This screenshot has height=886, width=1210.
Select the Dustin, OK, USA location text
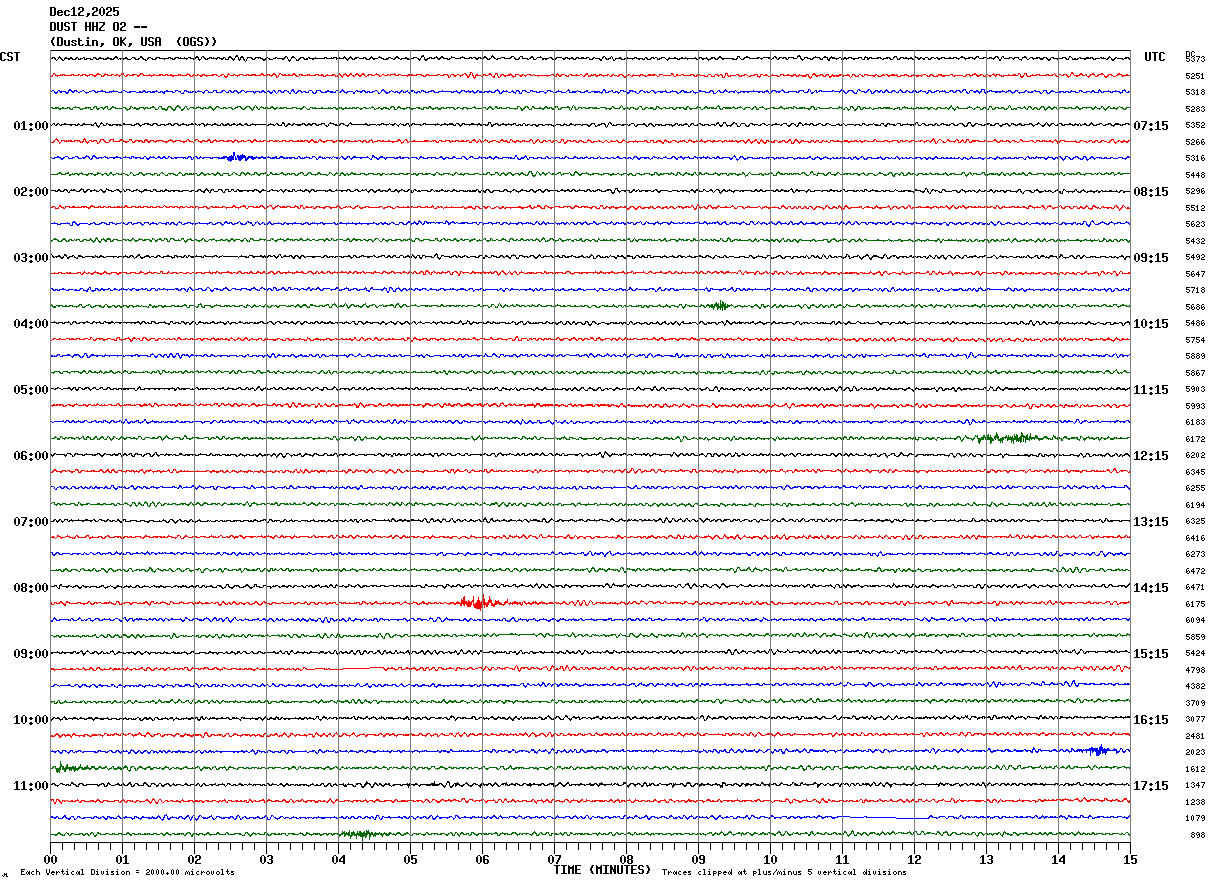pos(133,42)
